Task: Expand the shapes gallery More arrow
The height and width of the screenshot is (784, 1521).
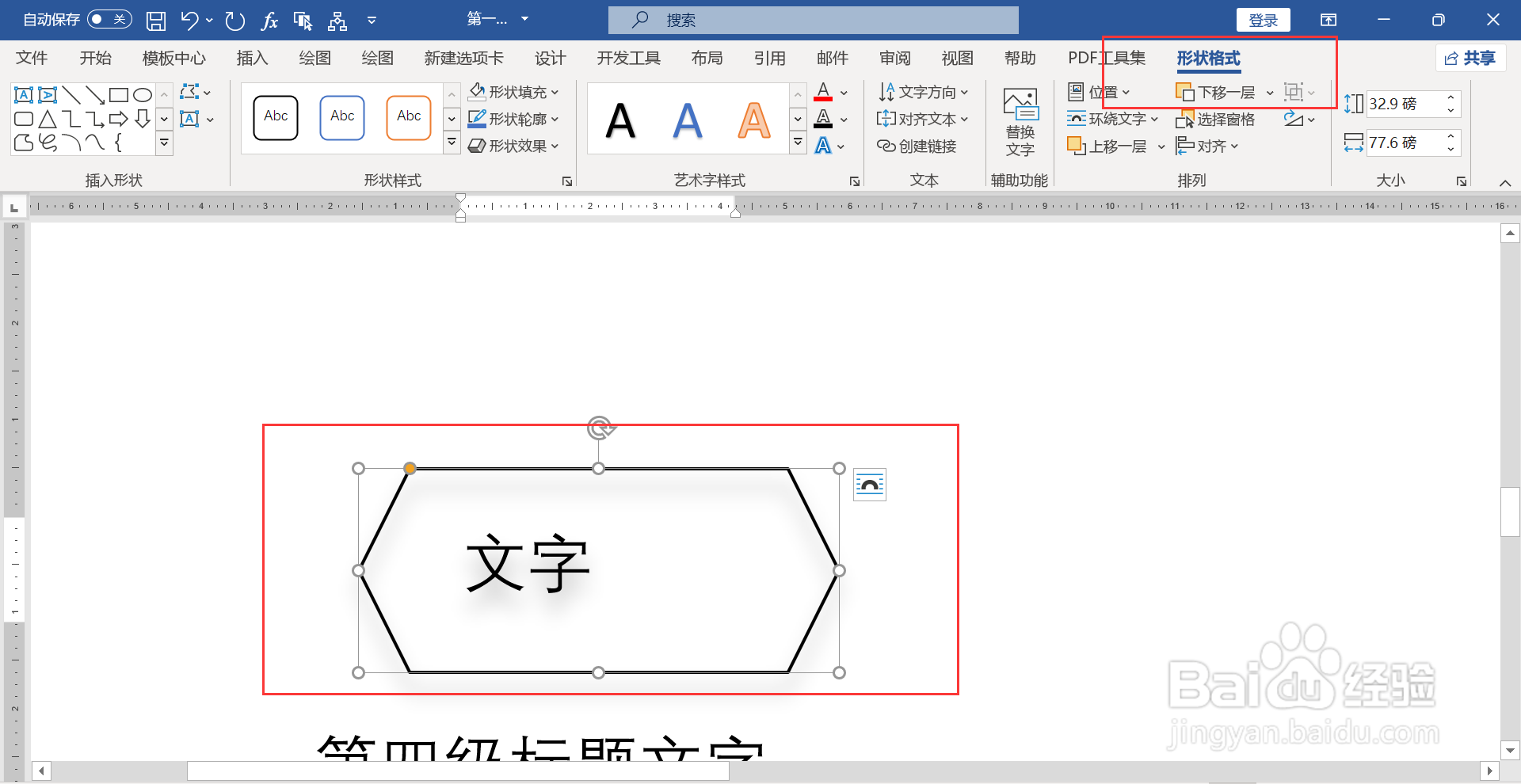Action: 165,143
